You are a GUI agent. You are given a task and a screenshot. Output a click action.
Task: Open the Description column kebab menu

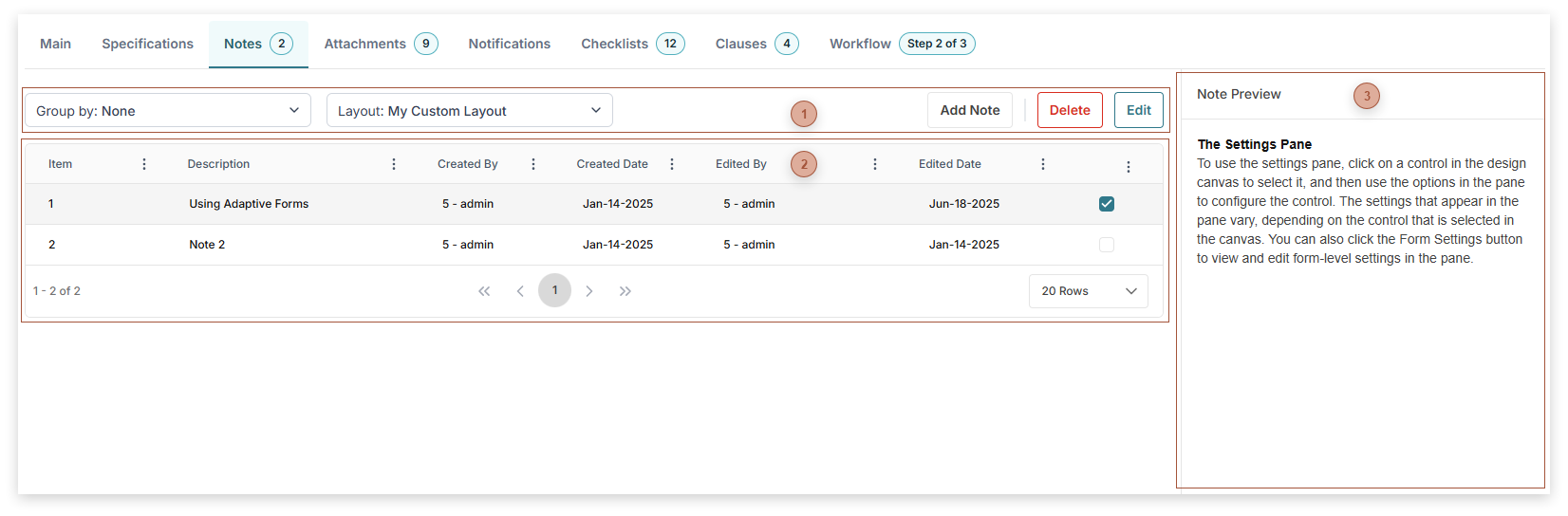(x=394, y=164)
